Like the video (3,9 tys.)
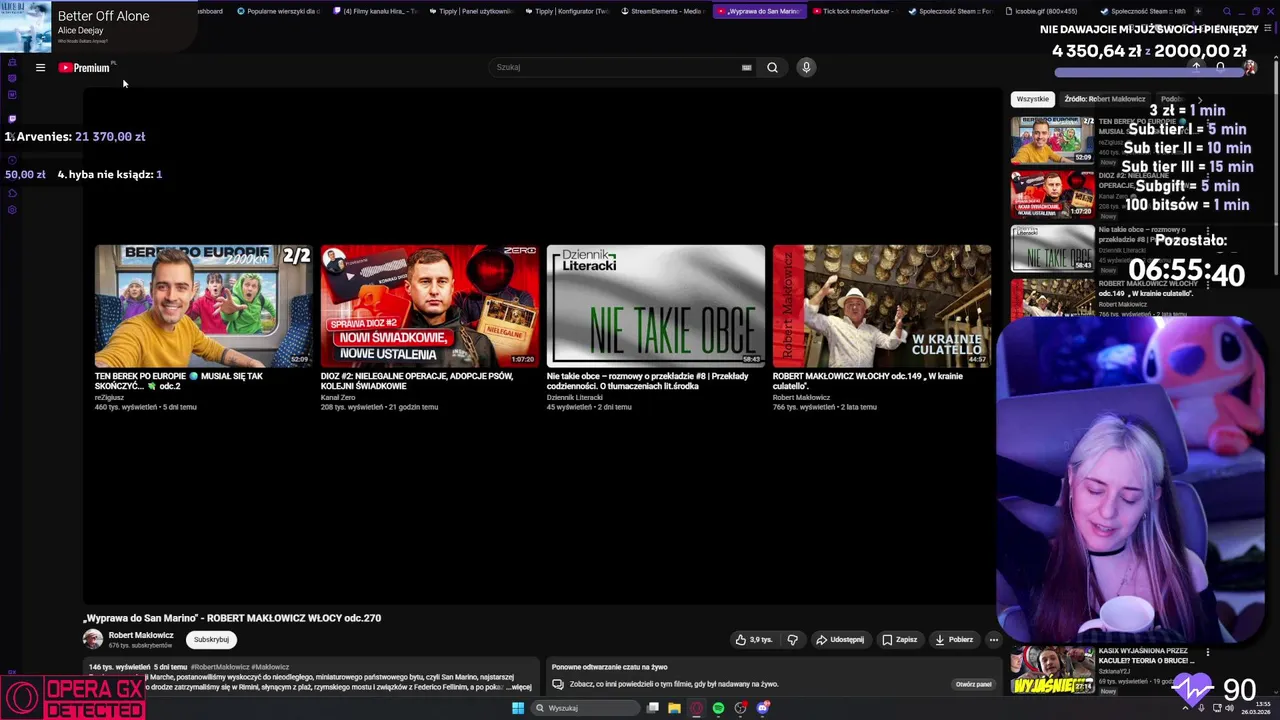This screenshot has height=720, width=1280. [x=754, y=640]
